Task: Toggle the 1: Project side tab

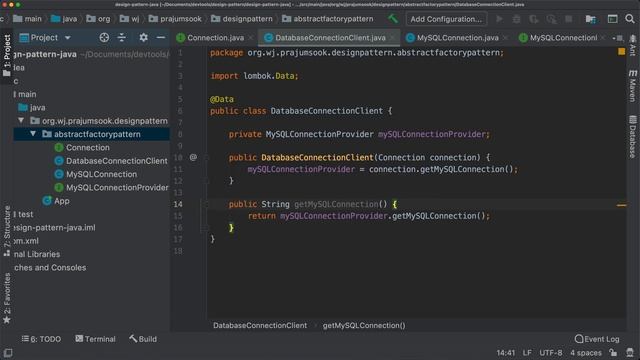Action: coord(7,55)
